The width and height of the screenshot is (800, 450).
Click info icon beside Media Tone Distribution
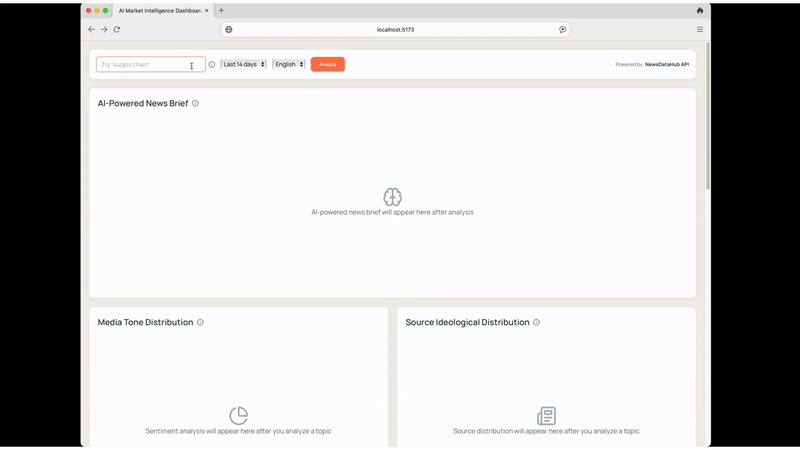tap(200, 322)
